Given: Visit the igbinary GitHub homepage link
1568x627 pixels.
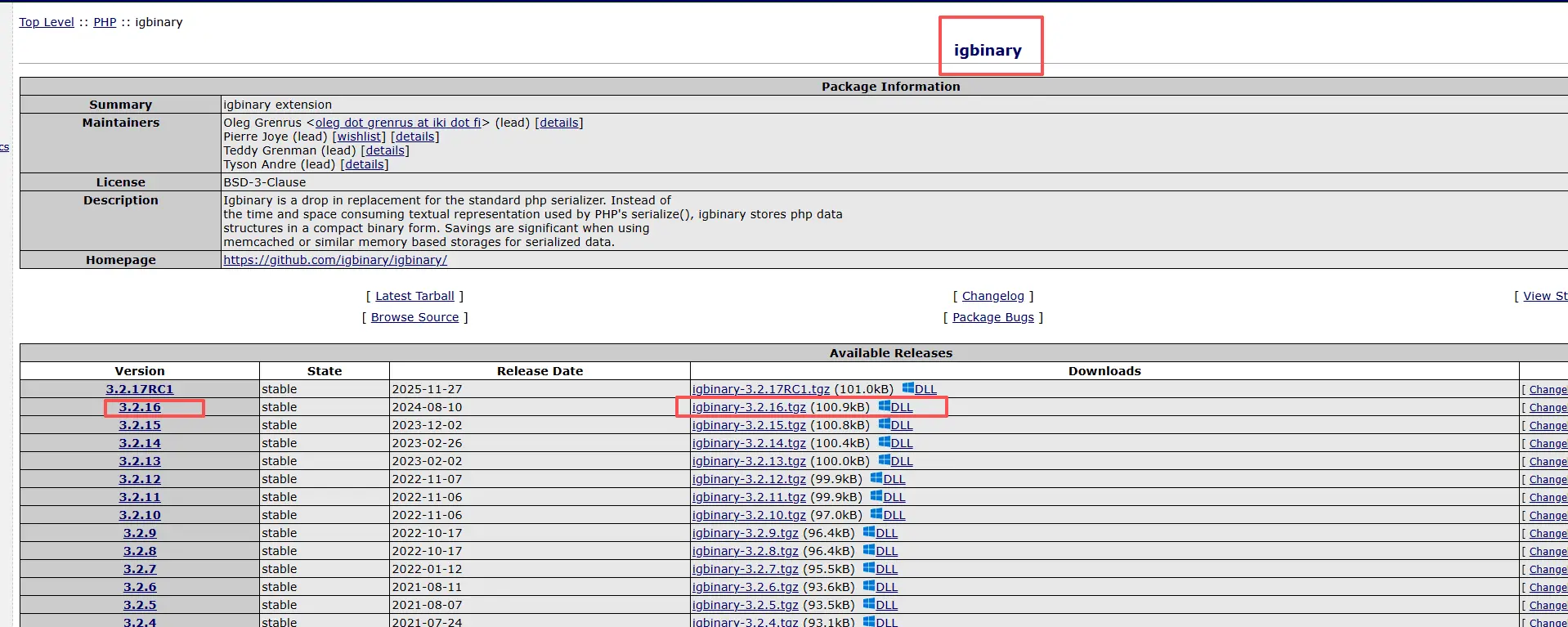Looking at the screenshot, I should point(335,260).
